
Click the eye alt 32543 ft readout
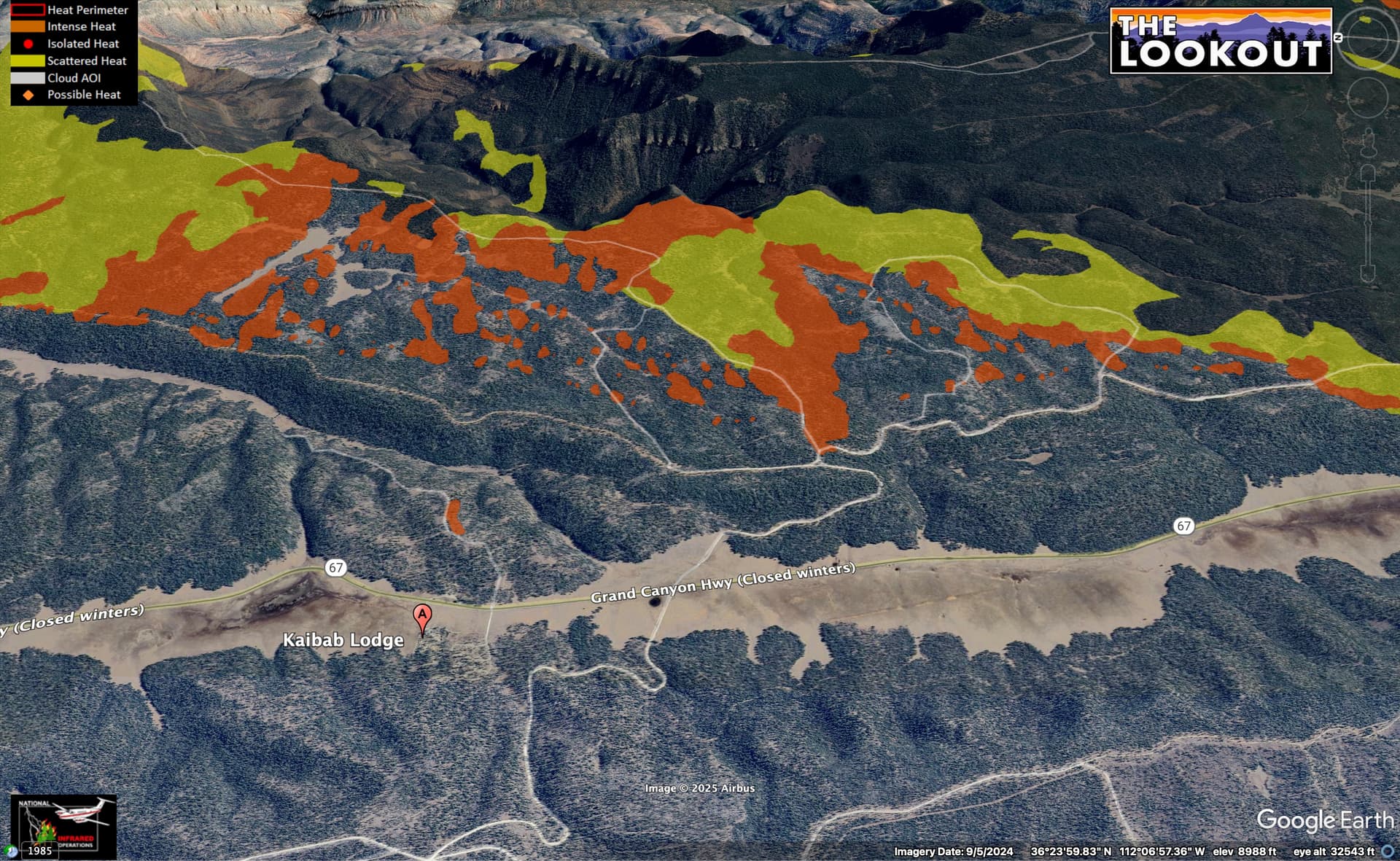coord(1334,852)
